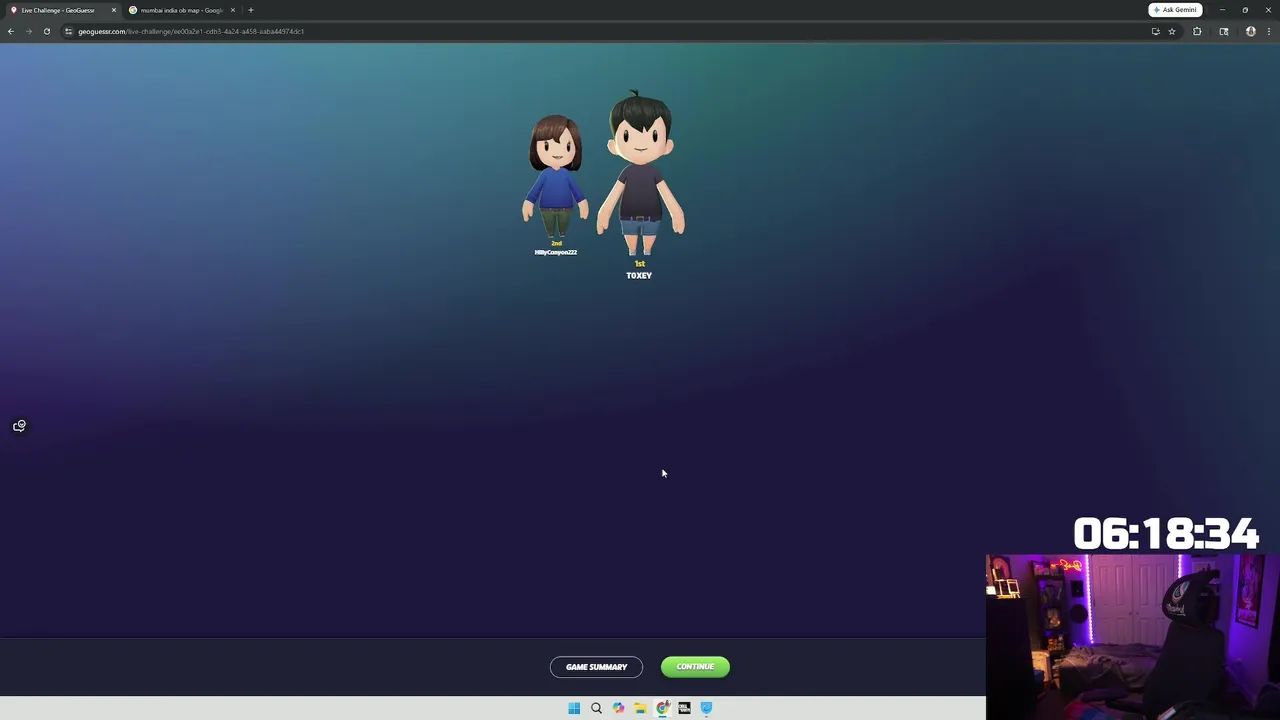Select the 2nd place player avatar
Image resolution: width=1280 pixels, height=720 pixels.
coord(556,176)
